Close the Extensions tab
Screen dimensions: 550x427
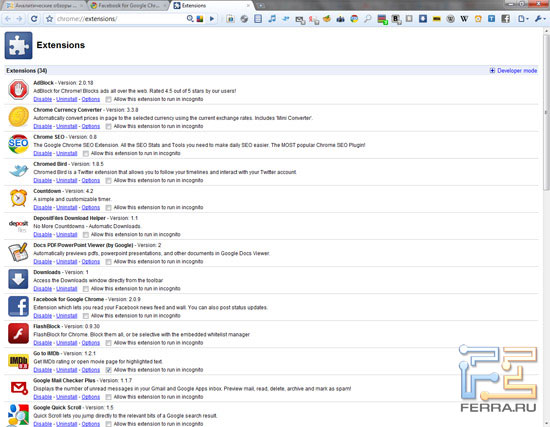click(x=248, y=6)
